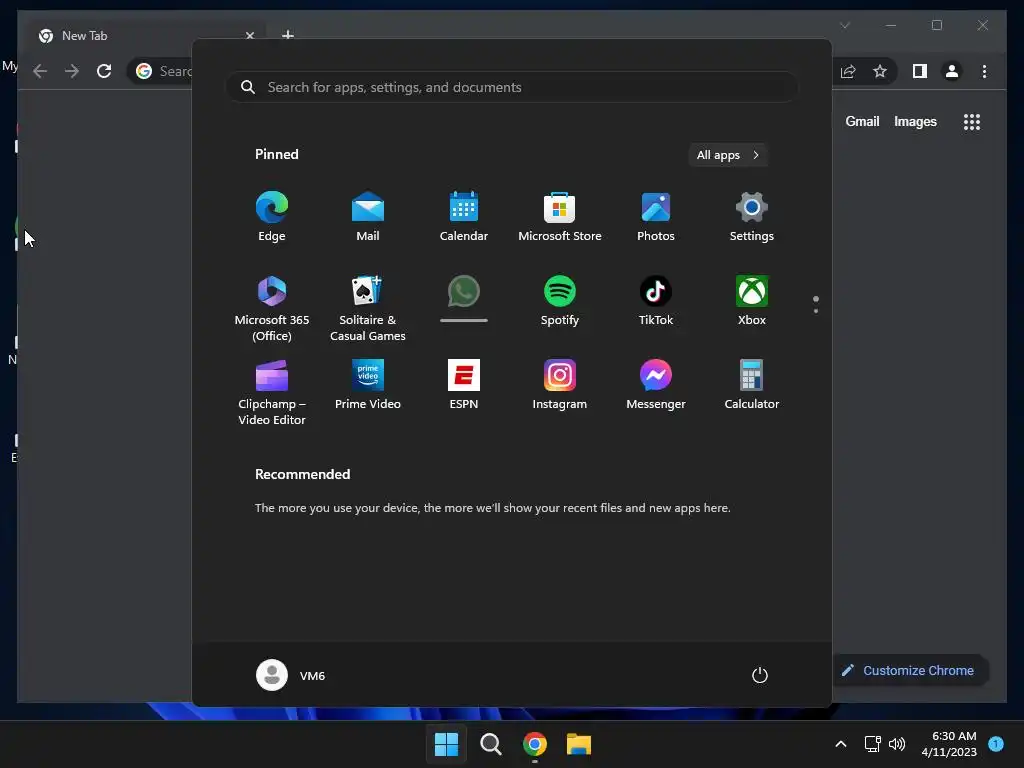The image size is (1024, 768).
Task: Go back in Chrome
Action: 40,71
